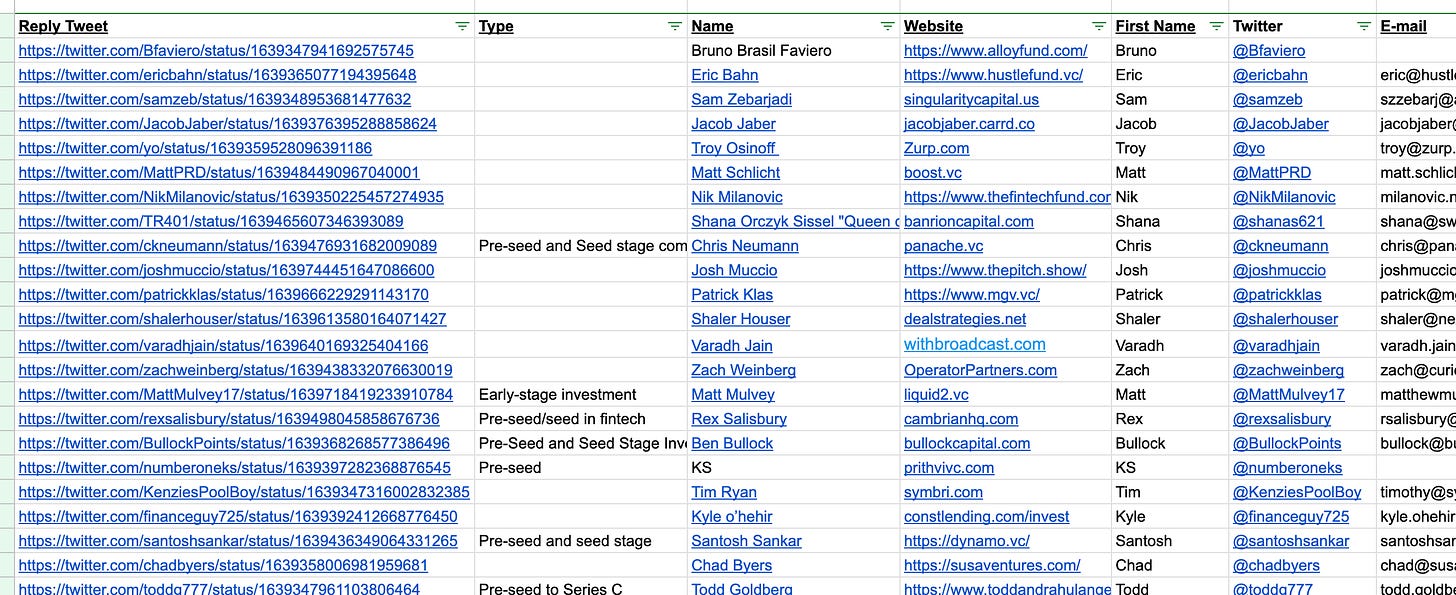Open the withbroadcast.com website link
The image size is (1456, 595).
click(975, 344)
